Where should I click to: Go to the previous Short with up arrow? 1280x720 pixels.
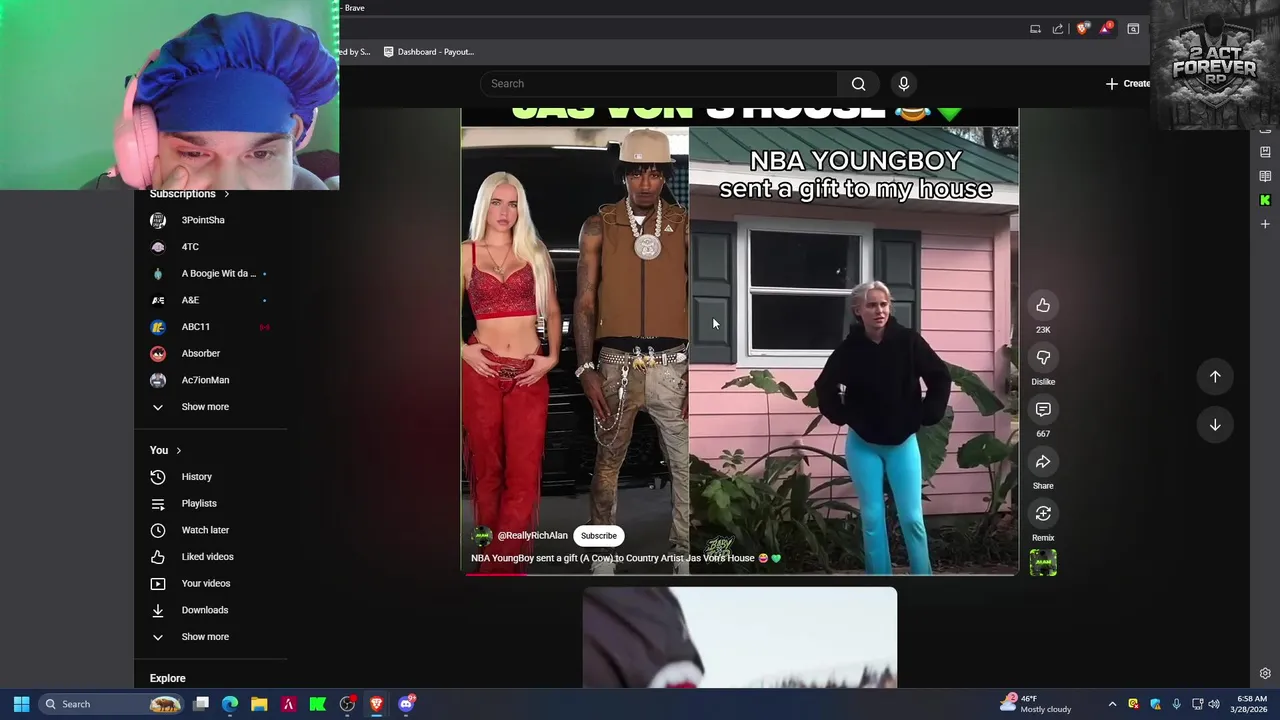tap(1215, 377)
